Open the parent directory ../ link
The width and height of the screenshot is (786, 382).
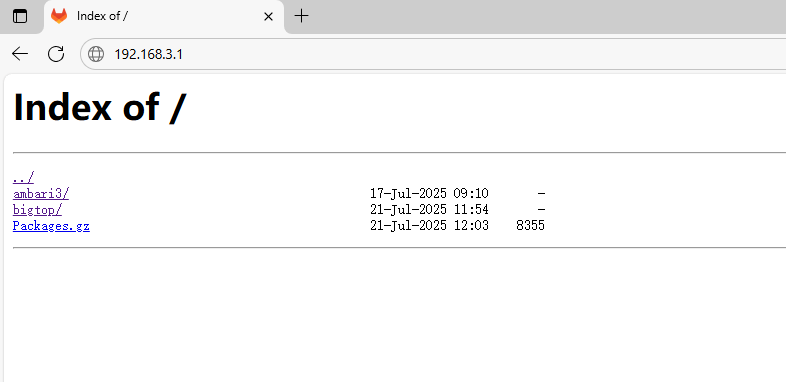coord(23,177)
